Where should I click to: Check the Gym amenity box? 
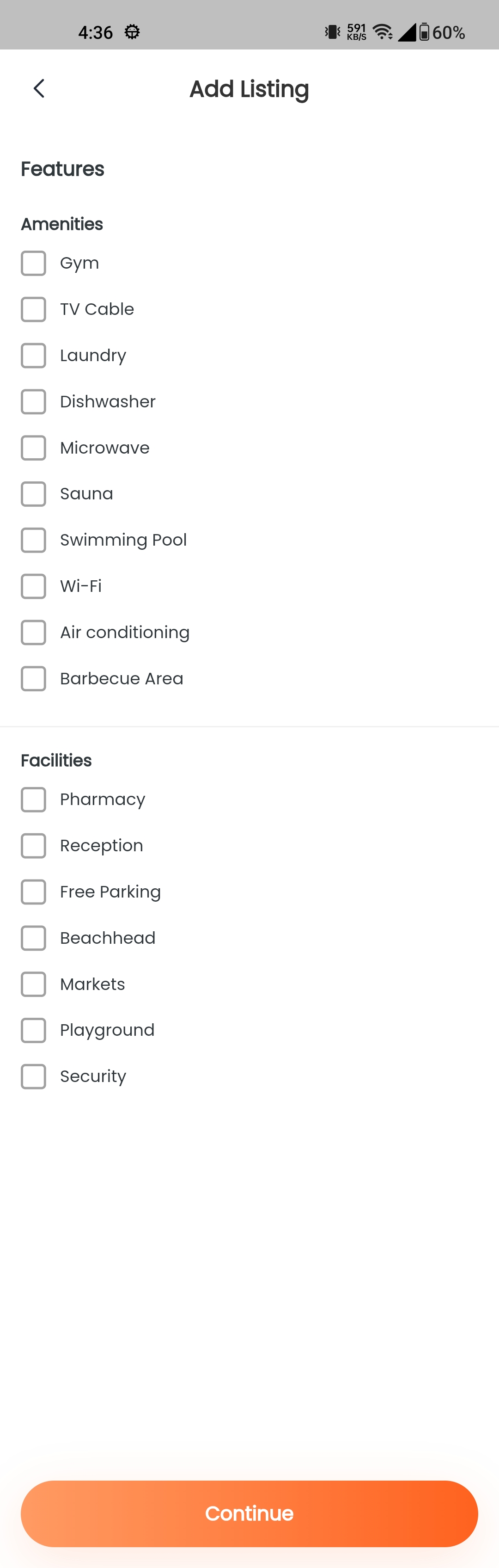33,264
